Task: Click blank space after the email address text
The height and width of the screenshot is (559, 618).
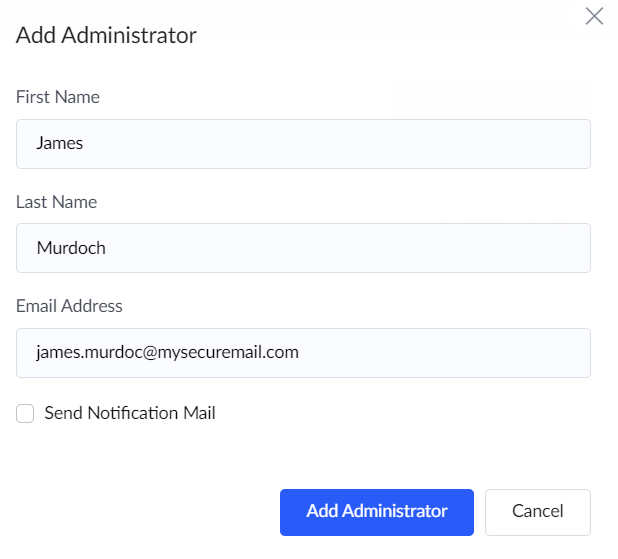Action: (450, 353)
